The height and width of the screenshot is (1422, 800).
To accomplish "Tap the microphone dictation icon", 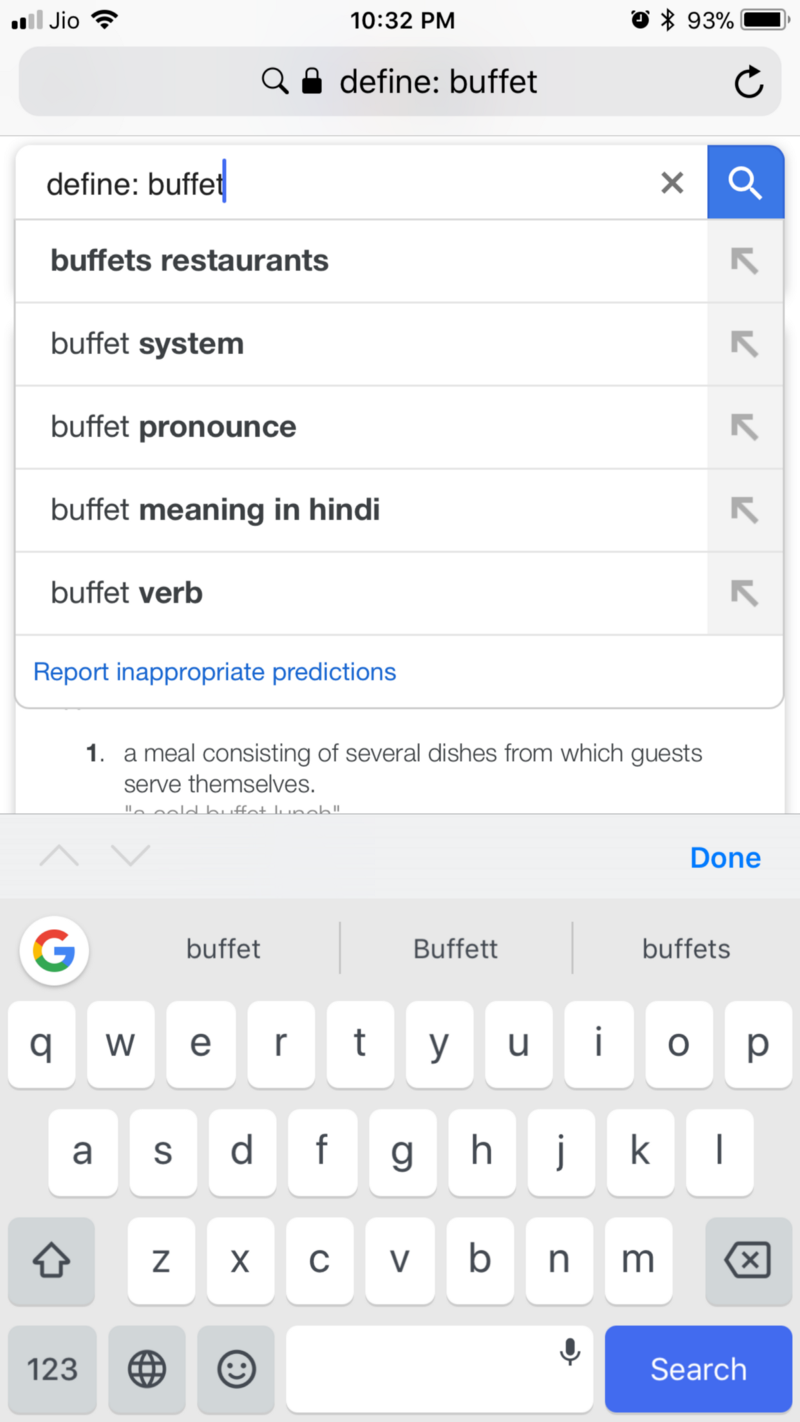I will coord(570,1353).
